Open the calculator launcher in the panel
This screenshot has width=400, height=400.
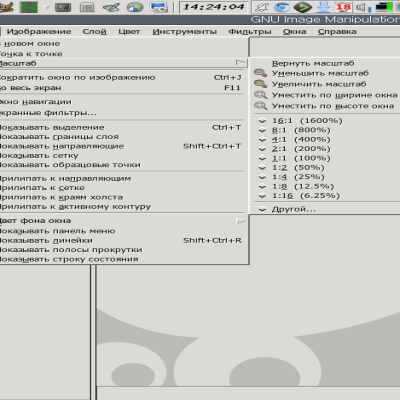[x=87, y=7]
